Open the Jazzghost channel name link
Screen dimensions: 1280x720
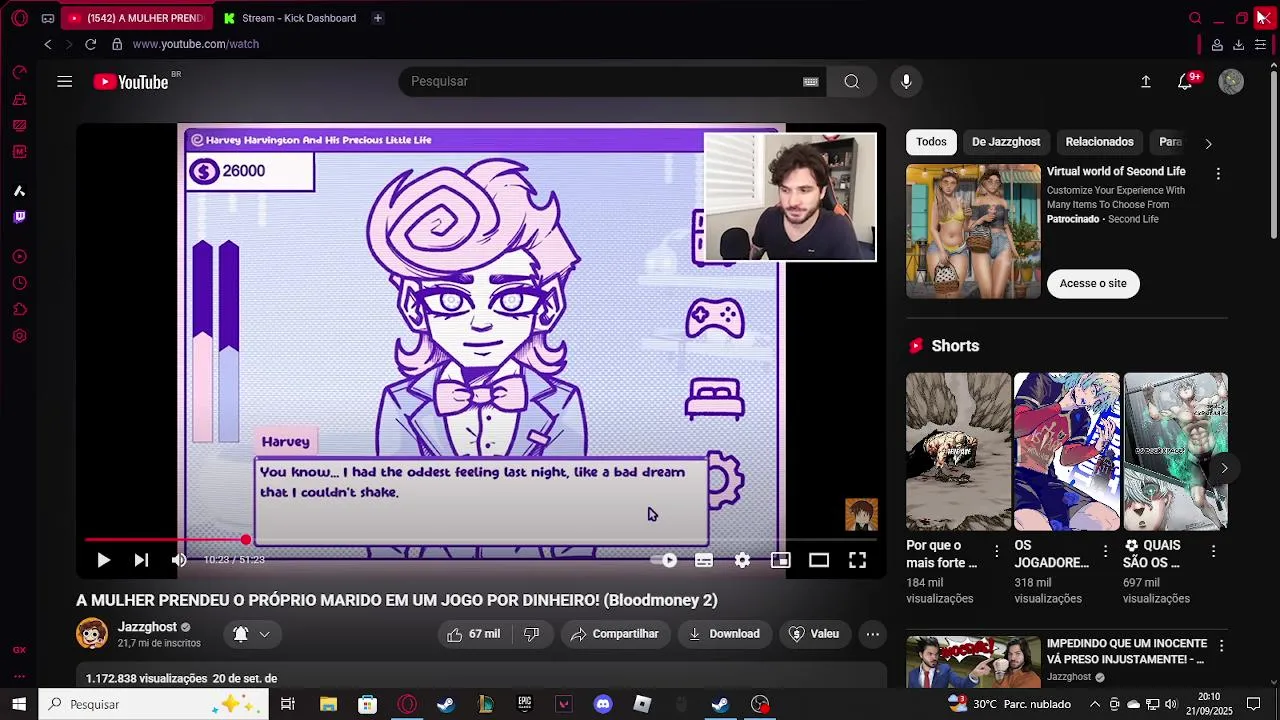tap(147, 627)
